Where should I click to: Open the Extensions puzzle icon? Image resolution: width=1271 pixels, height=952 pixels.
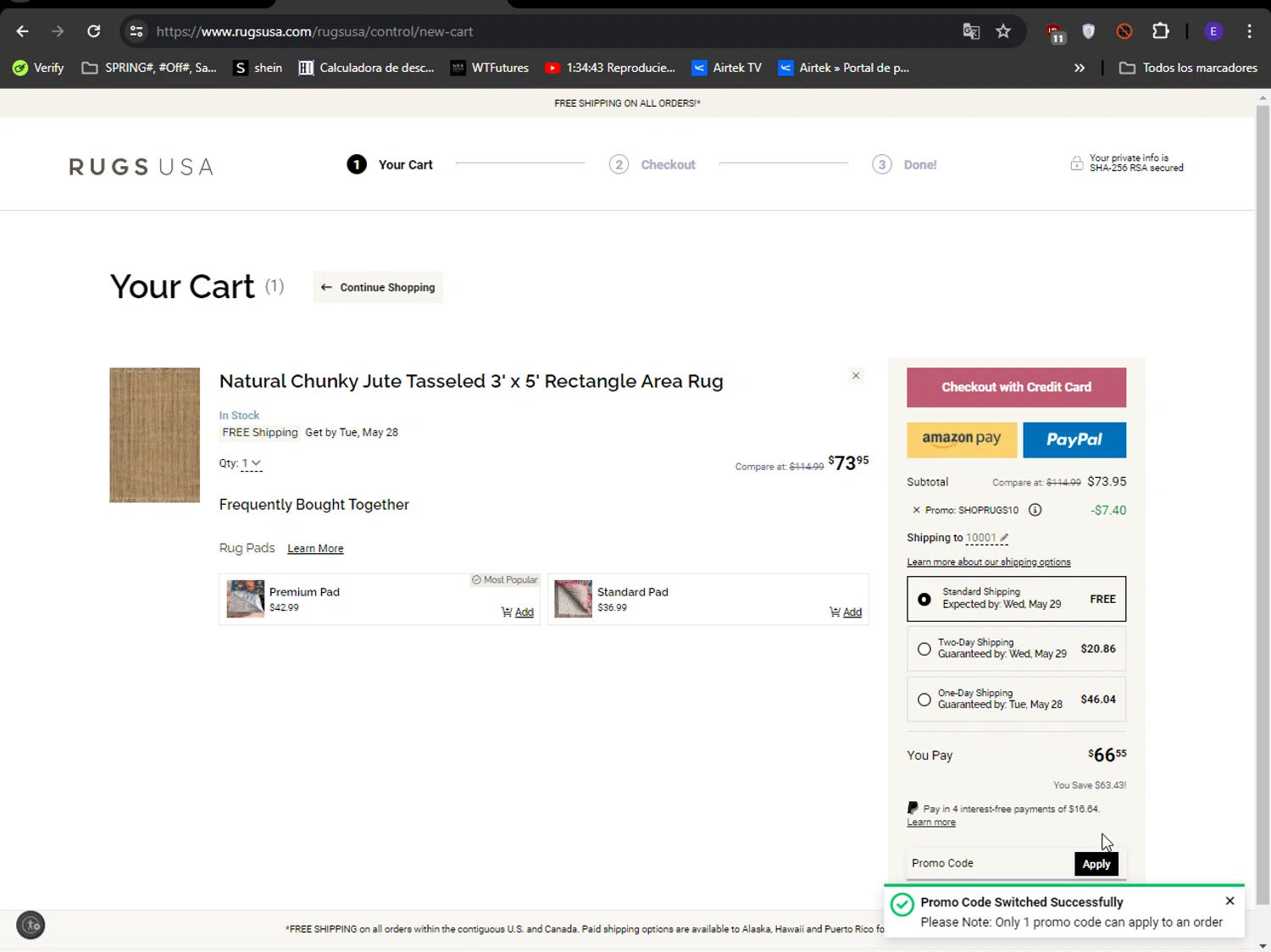tap(1161, 31)
